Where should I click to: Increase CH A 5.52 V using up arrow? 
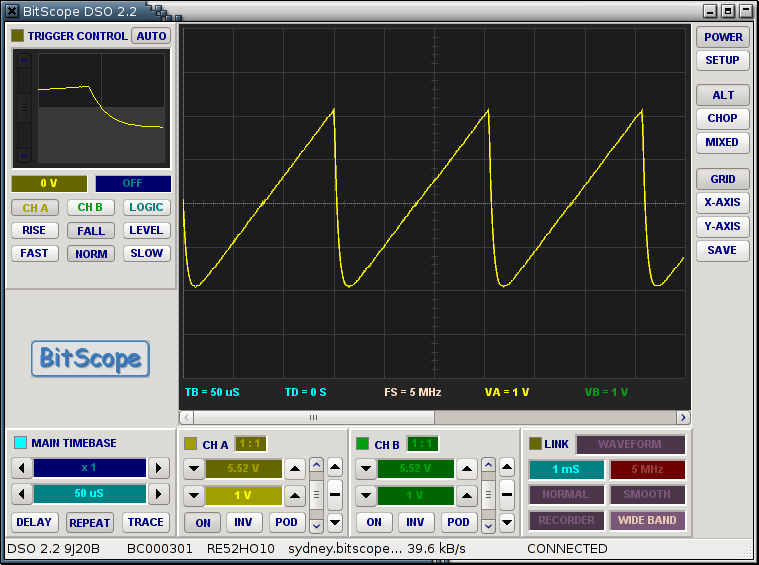[x=295, y=468]
